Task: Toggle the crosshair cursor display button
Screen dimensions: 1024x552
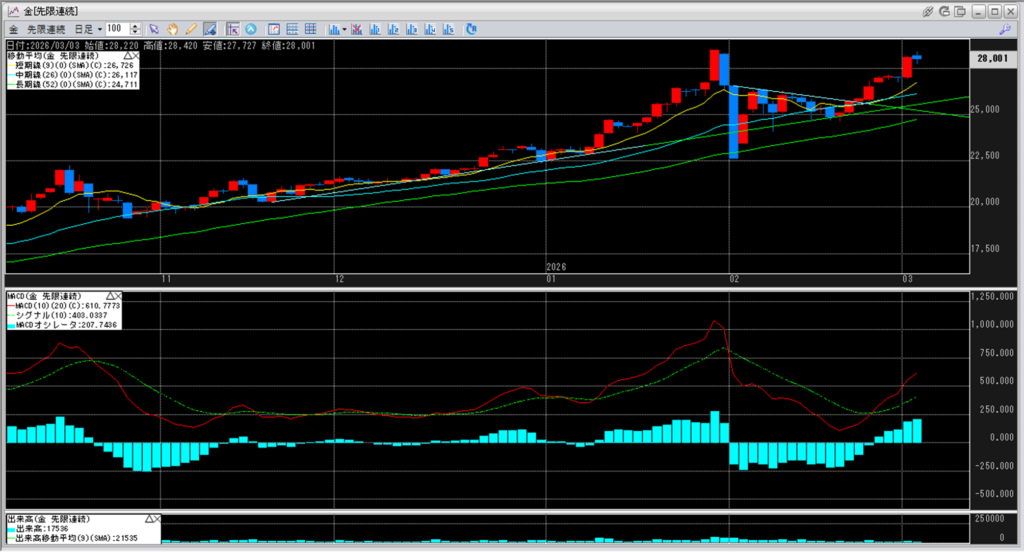Action: click(232, 29)
